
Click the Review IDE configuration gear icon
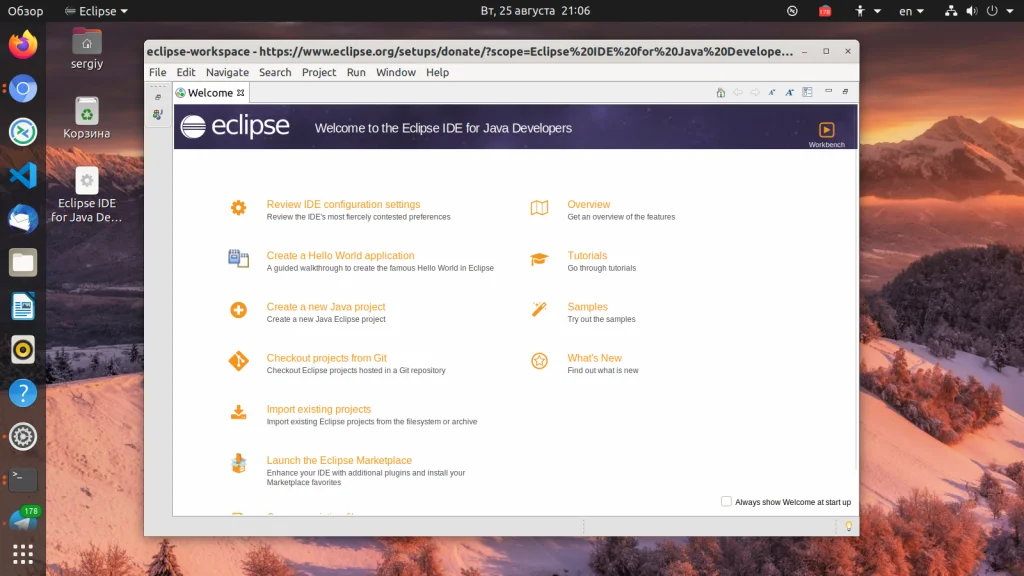click(x=238, y=208)
